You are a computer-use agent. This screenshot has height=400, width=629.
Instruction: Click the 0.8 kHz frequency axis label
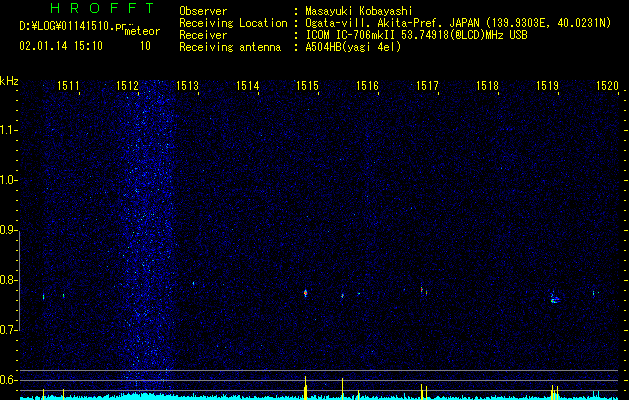[x=8, y=280]
